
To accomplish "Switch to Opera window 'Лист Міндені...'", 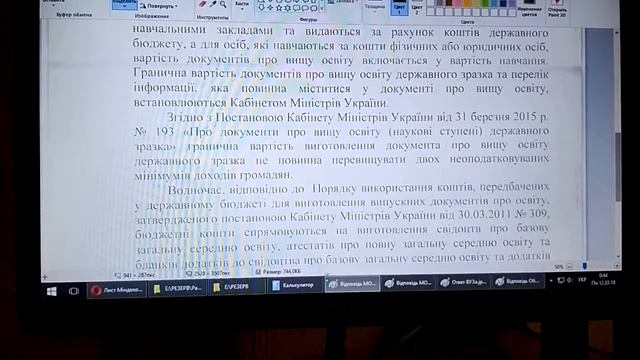I will tap(117, 290).
